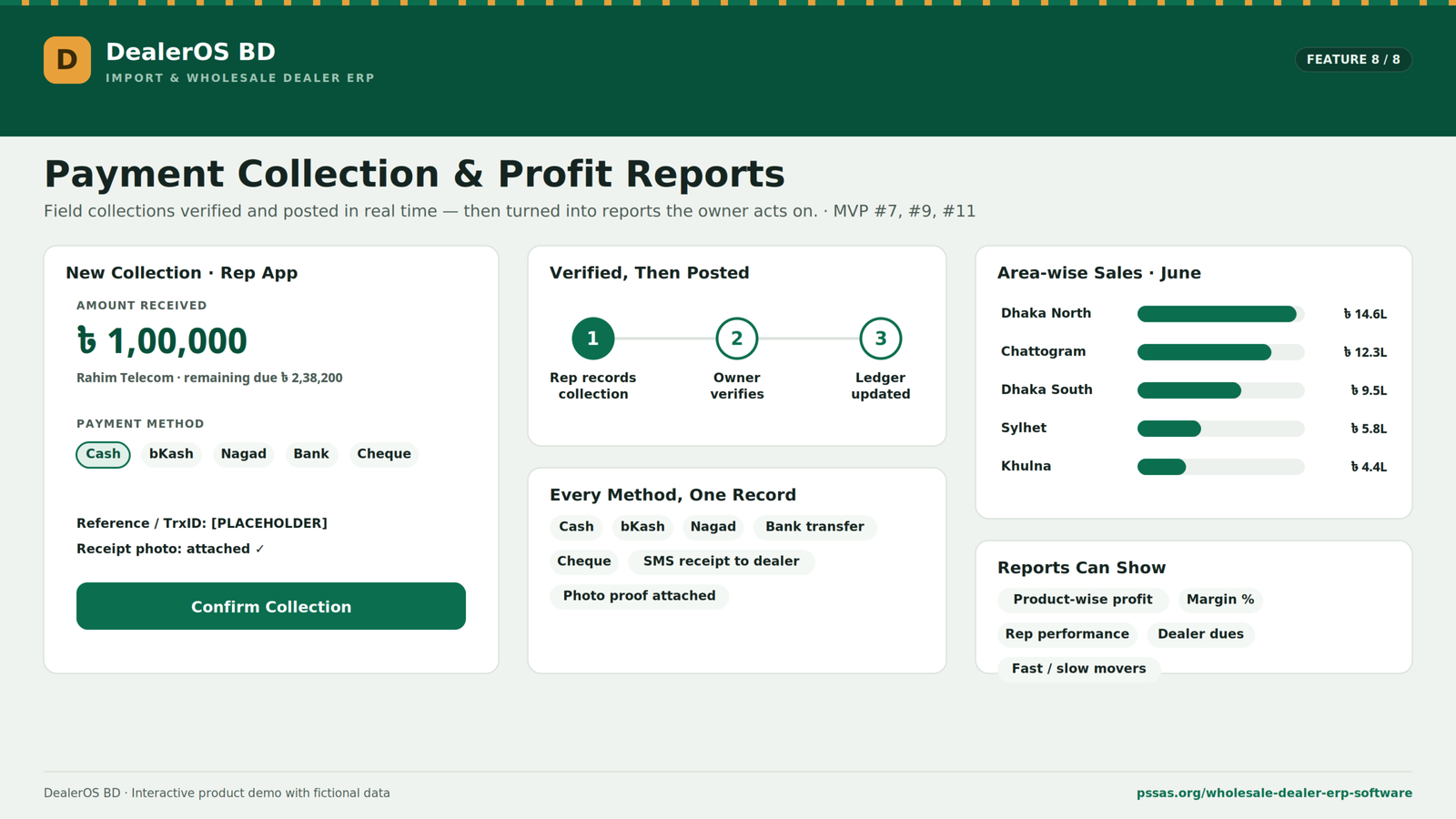
Task: Open the pssas.org wholesale-dealer-erp-software link
Action: click(1274, 793)
